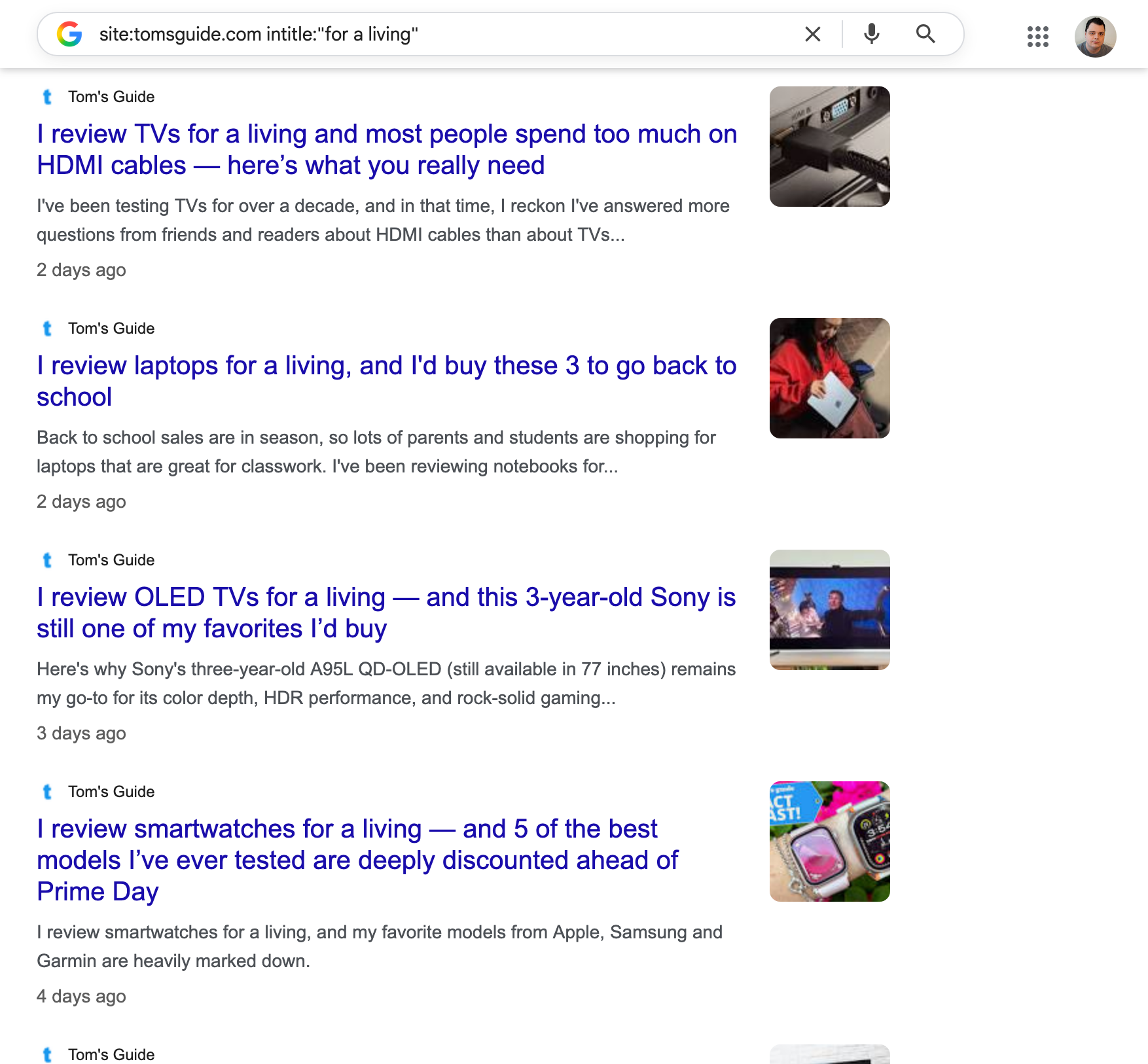Click the Google logo icon

tap(69, 34)
